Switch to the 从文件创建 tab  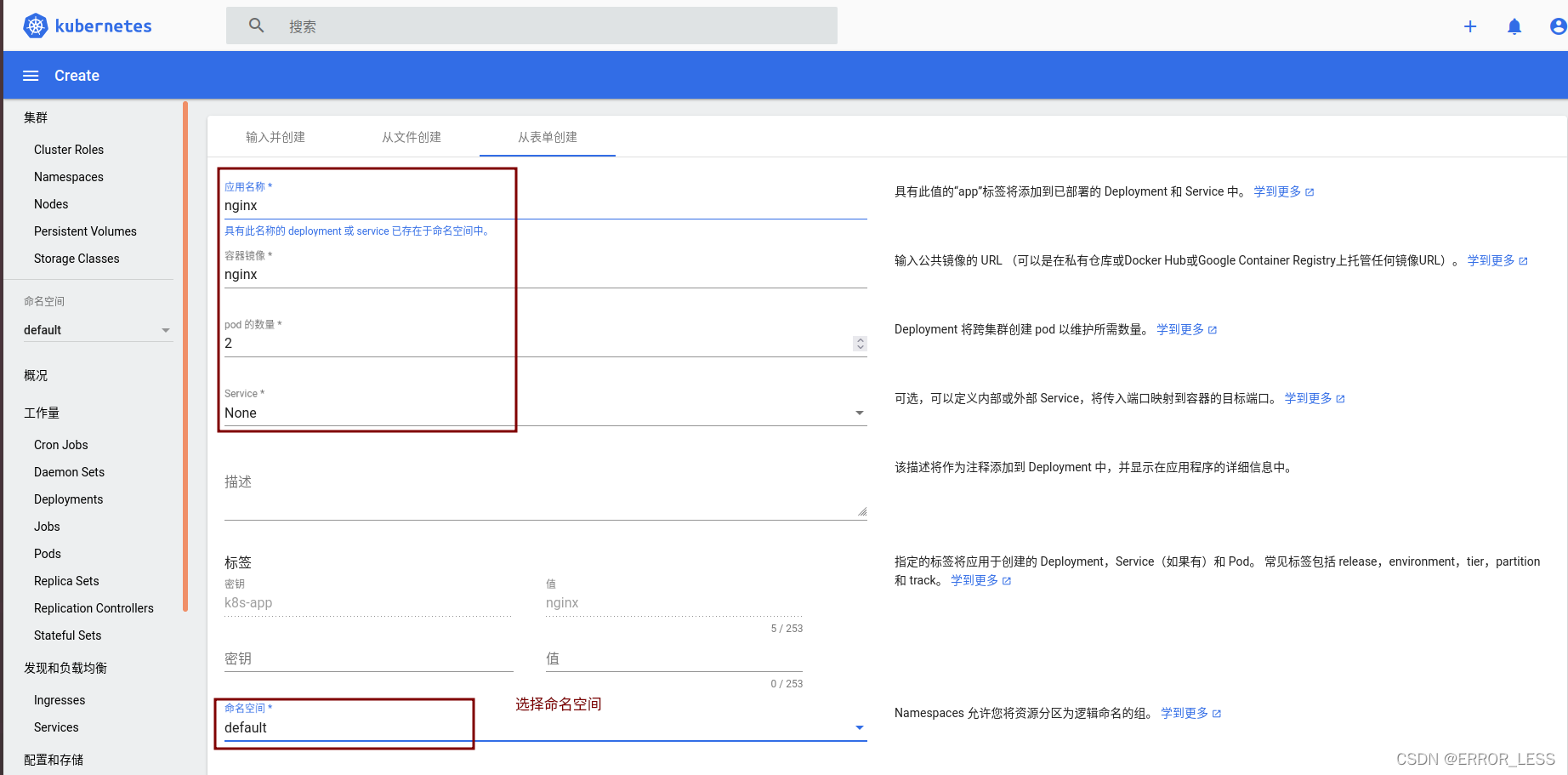point(412,137)
